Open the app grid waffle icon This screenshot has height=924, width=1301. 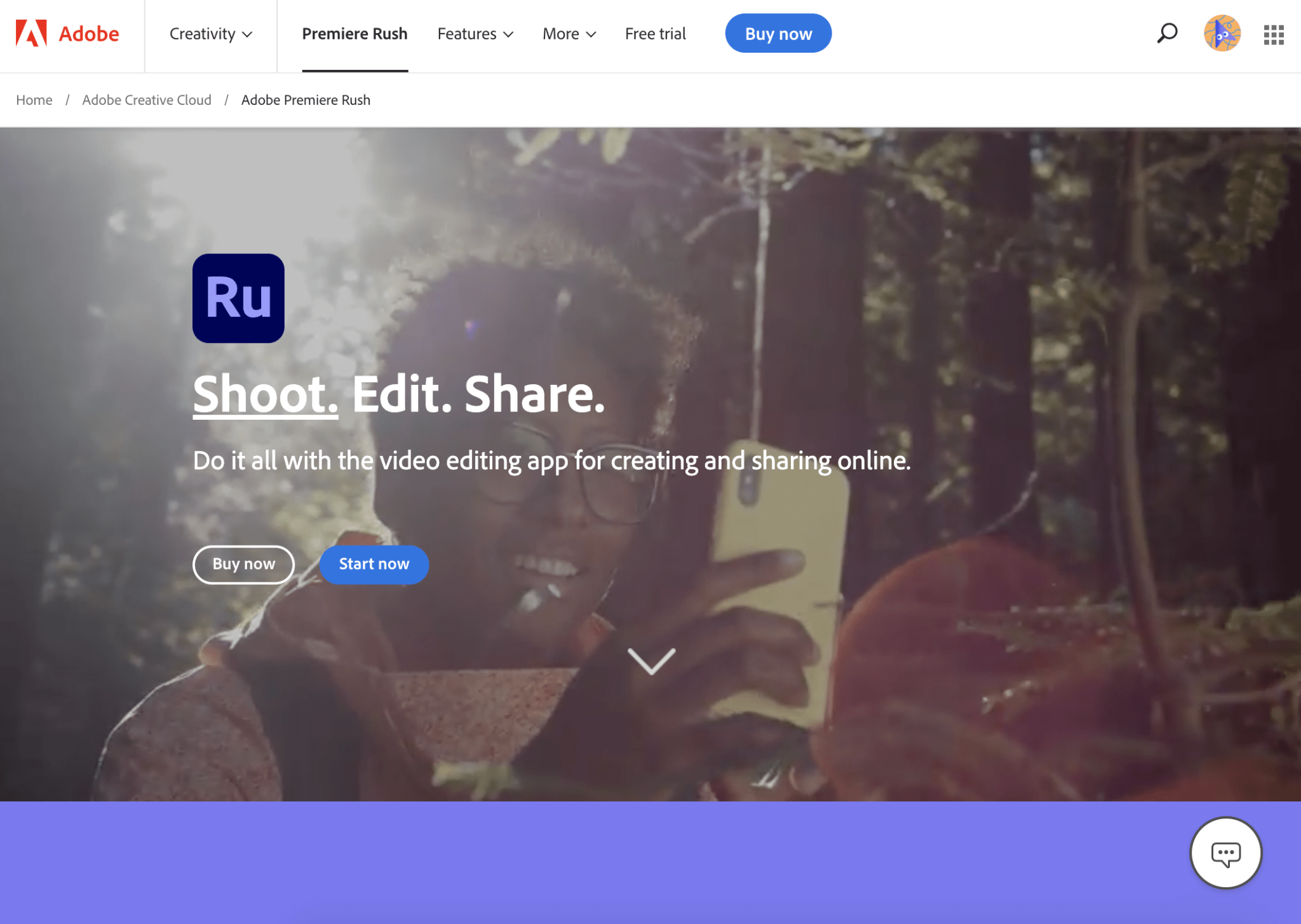tap(1273, 35)
